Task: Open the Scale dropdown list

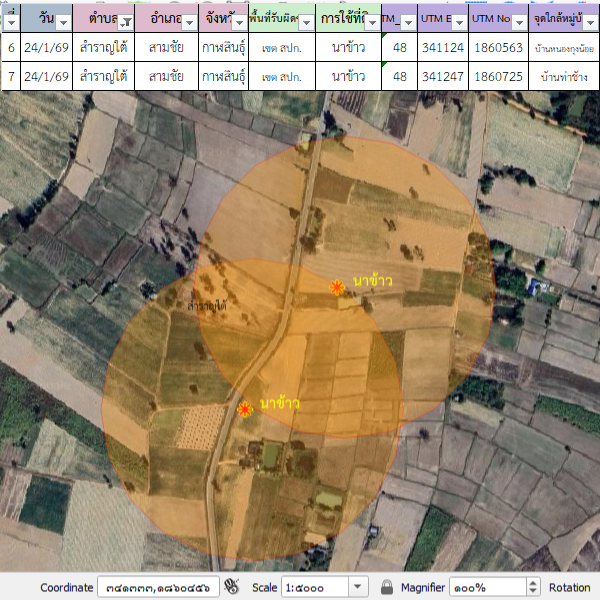Action: click(x=358, y=587)
